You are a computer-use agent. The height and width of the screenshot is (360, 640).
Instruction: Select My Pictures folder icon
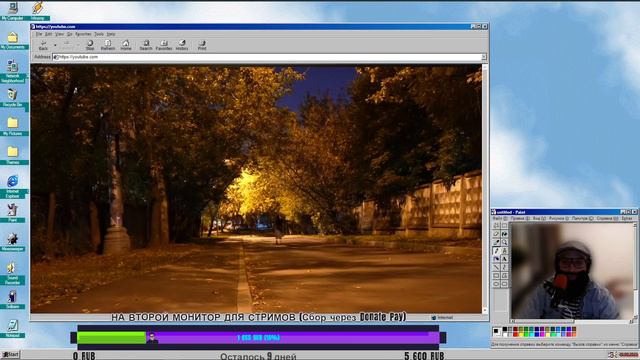pyautogui.click(x=13, y=127)
